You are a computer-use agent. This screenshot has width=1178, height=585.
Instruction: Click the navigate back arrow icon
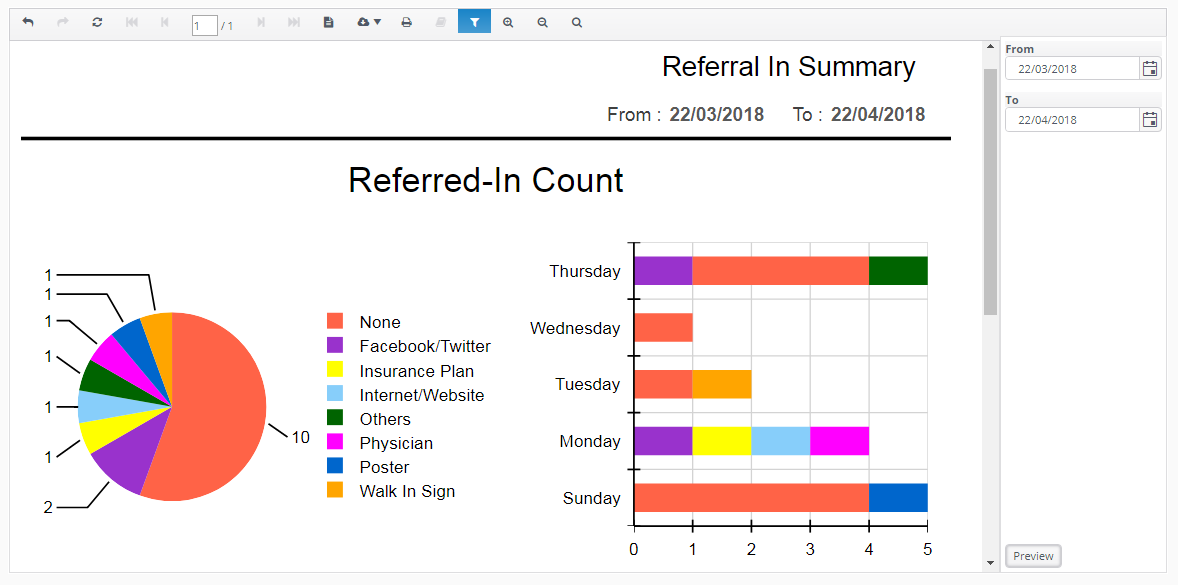pos(28,22)
